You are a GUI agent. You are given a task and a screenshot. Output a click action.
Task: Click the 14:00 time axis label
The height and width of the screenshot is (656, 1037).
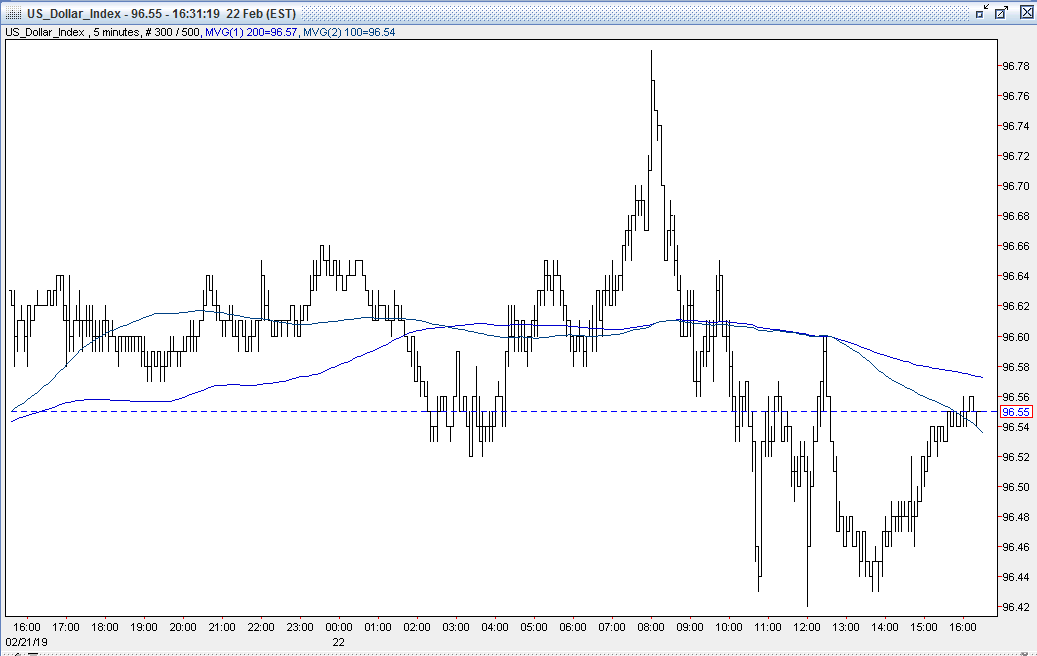[885, 627]
